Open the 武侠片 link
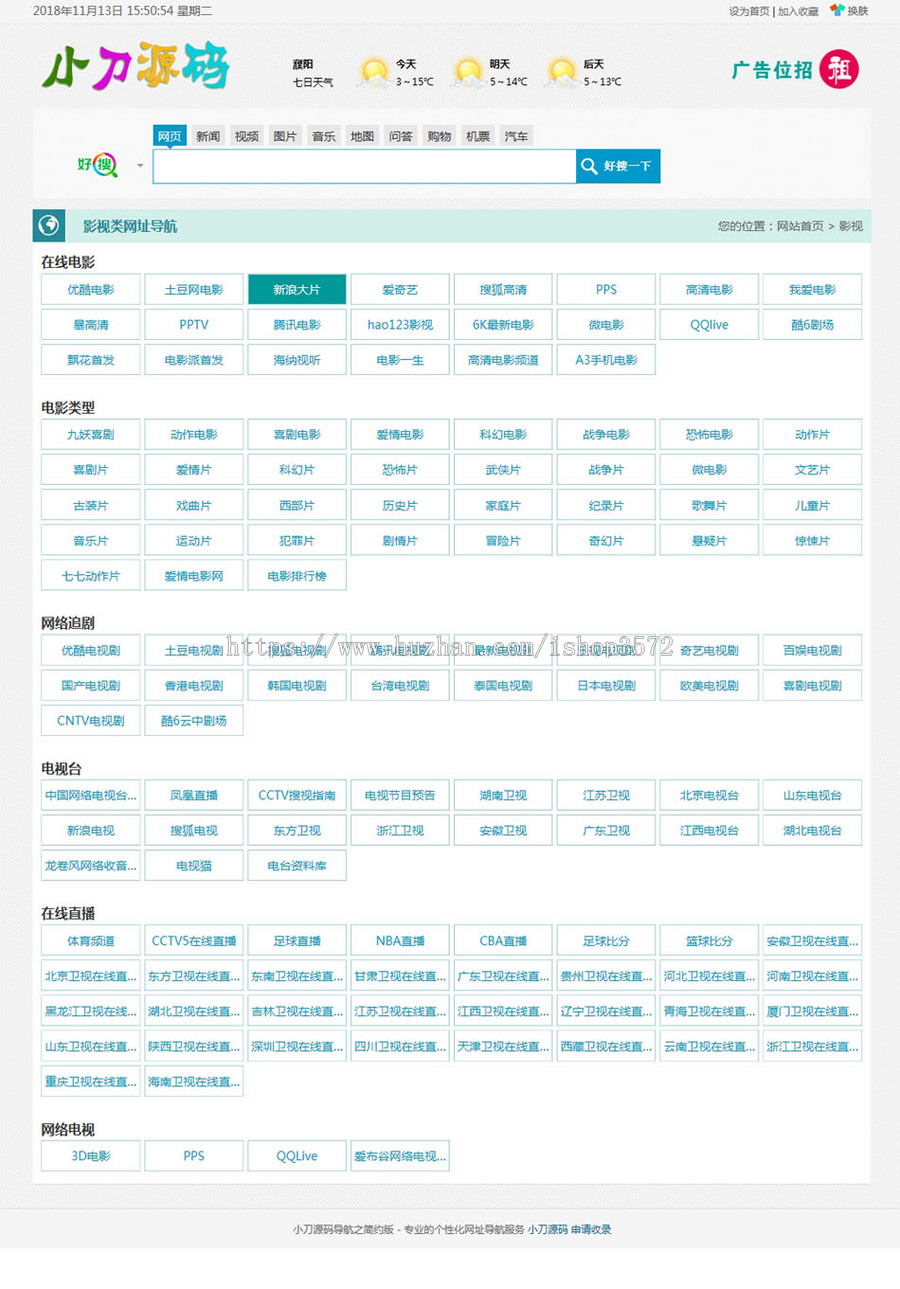 point(503,470)
